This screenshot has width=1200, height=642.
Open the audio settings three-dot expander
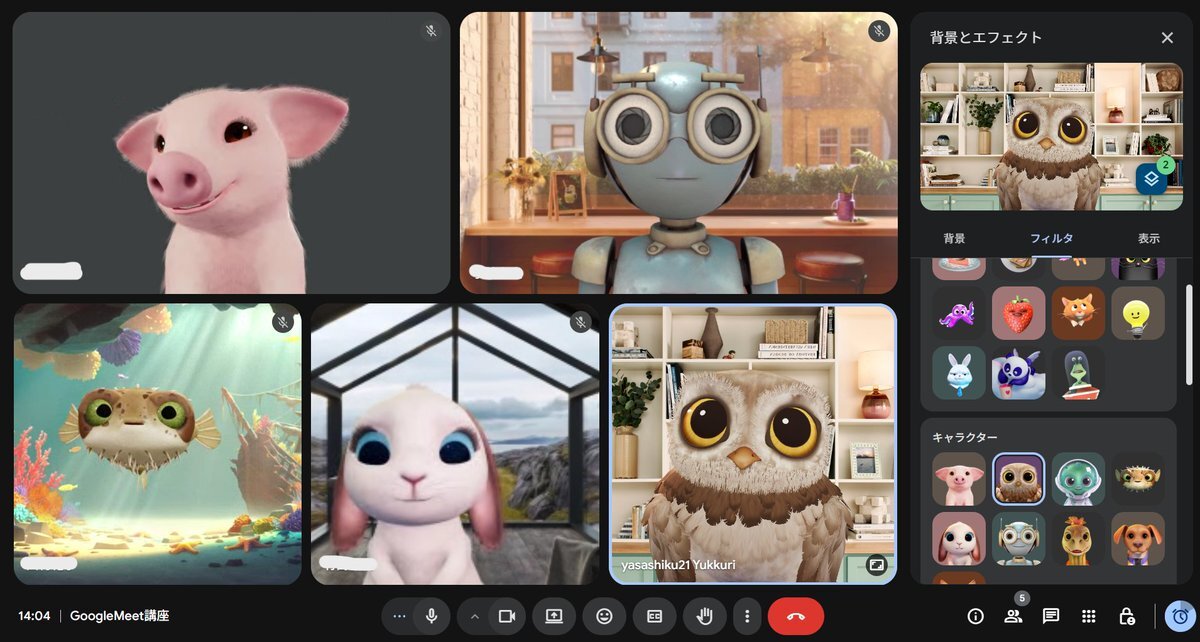click(400, 616)
